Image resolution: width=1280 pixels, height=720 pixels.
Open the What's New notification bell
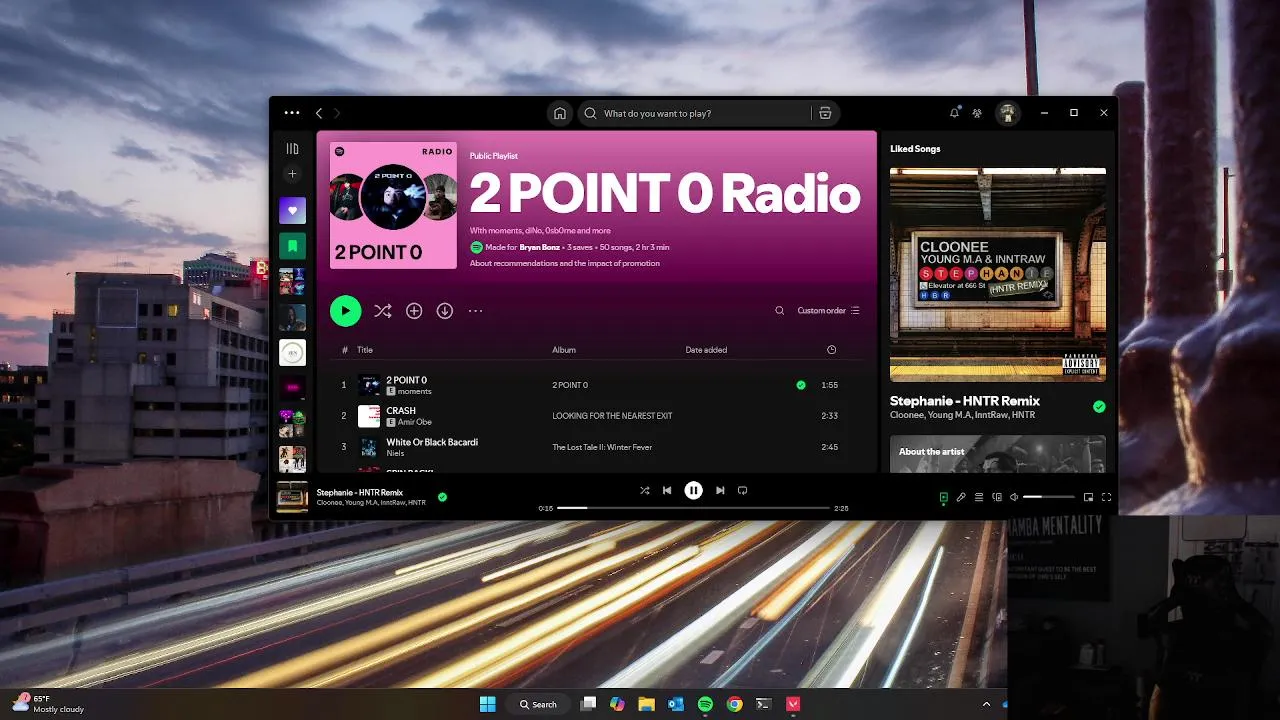pyautogui.click(x=954, y=113)
